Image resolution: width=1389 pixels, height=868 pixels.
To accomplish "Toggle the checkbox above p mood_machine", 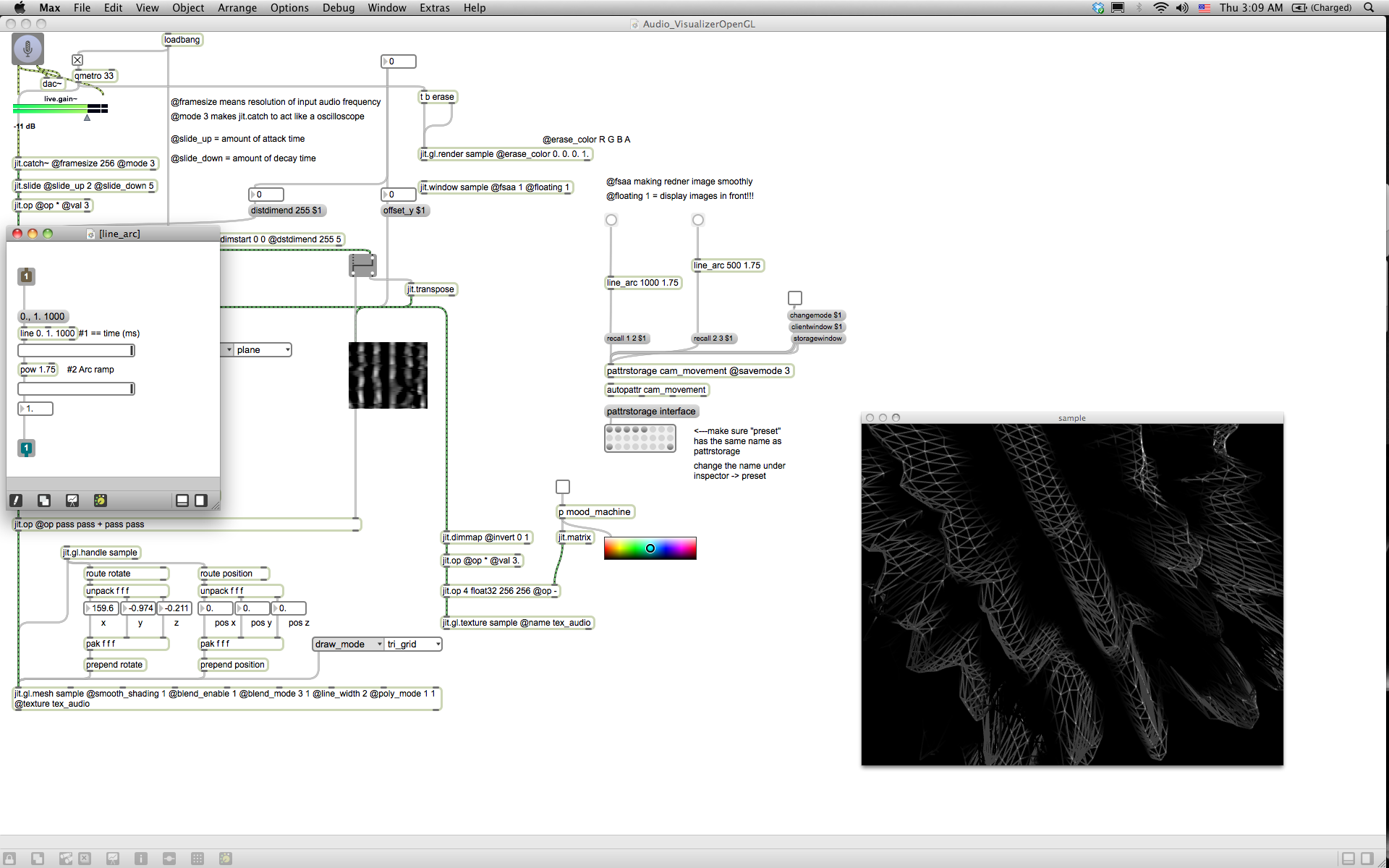I will [563, 487].
